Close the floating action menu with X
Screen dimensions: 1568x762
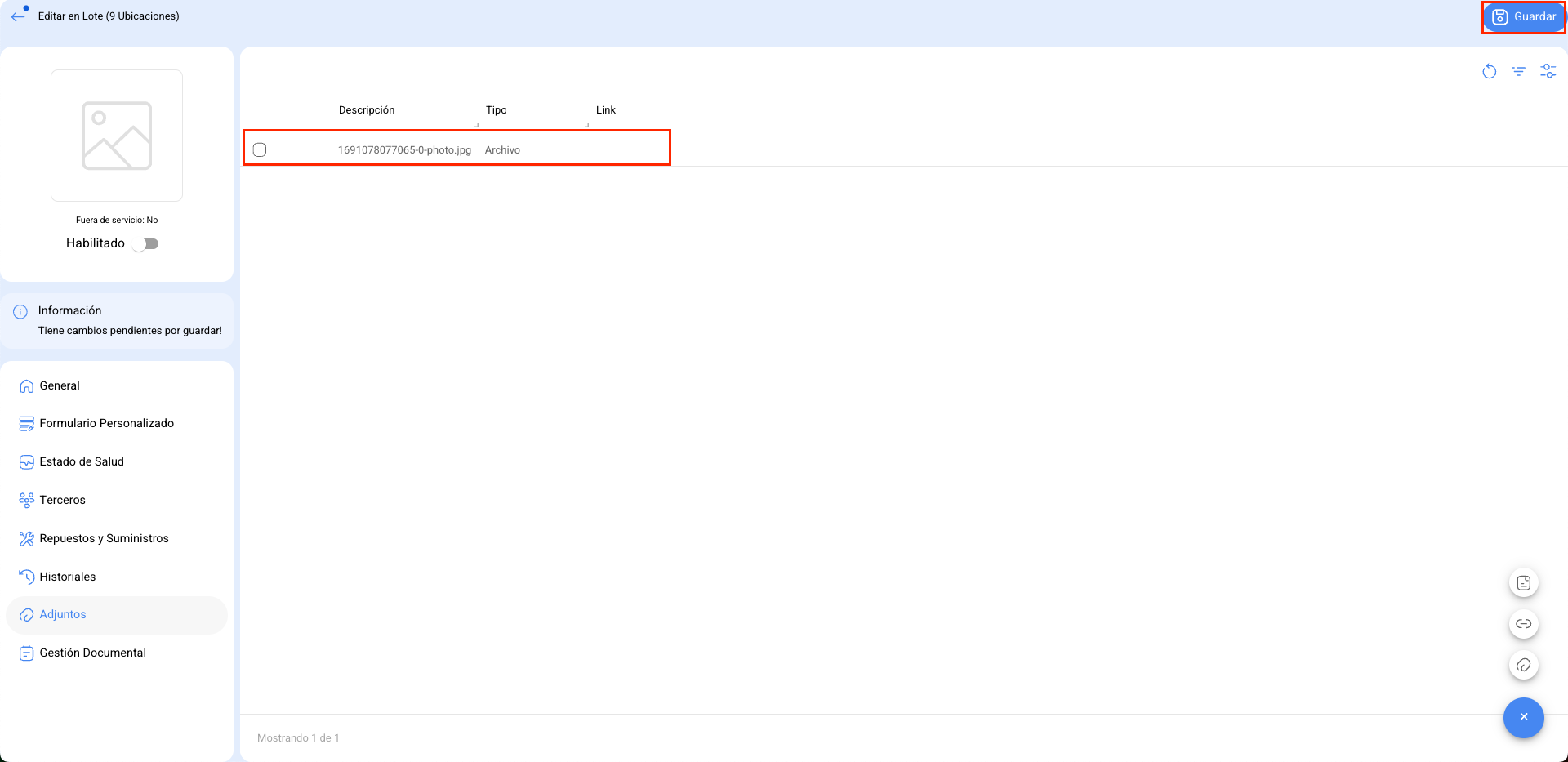click(x=1523, y=717)
